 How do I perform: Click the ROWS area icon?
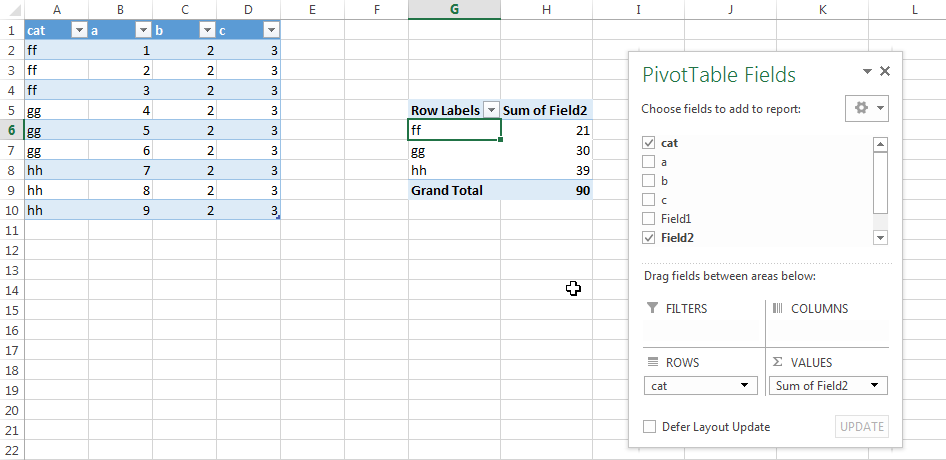coord(652,362)
